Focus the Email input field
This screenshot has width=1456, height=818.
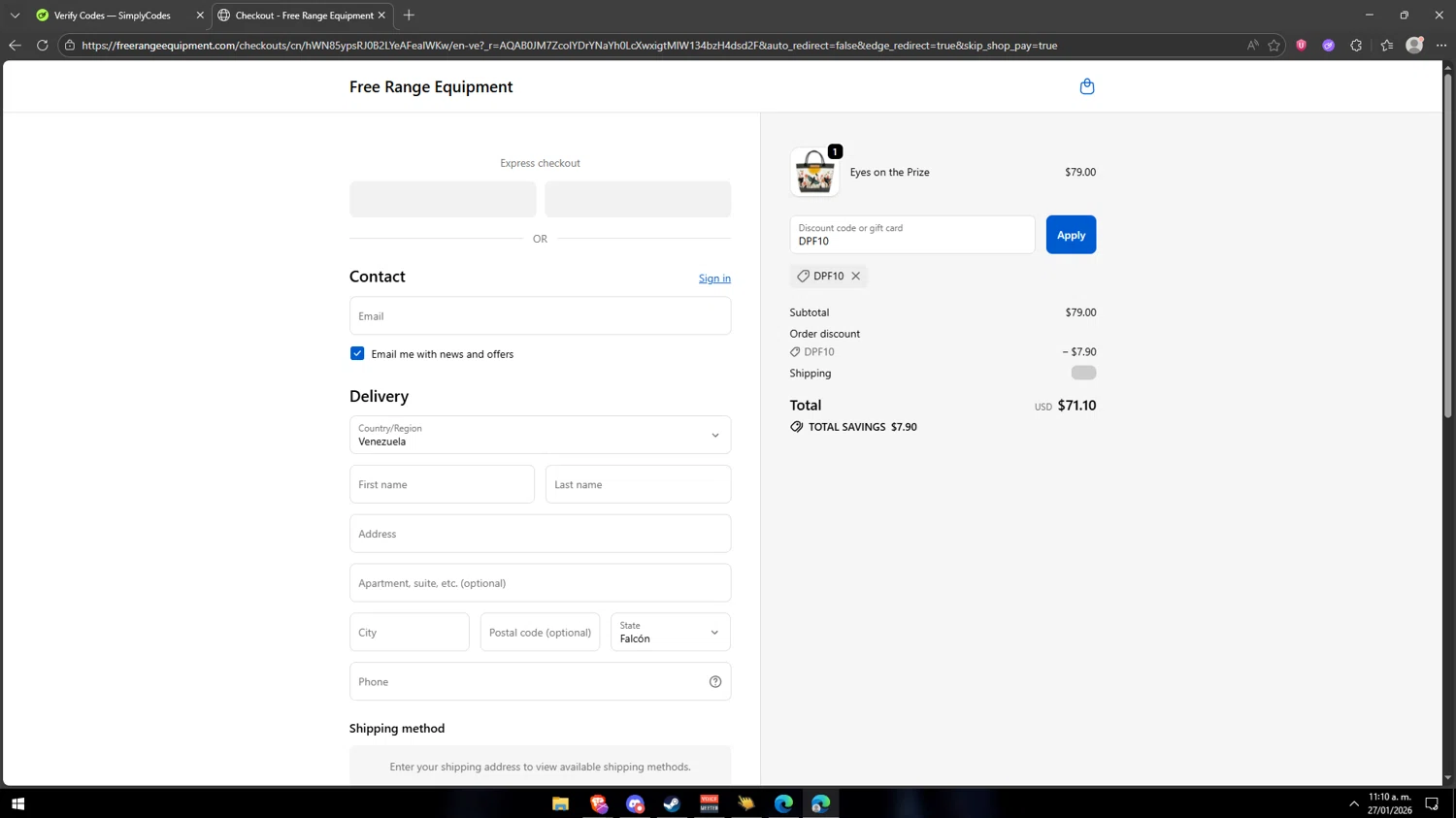[540, 316]
